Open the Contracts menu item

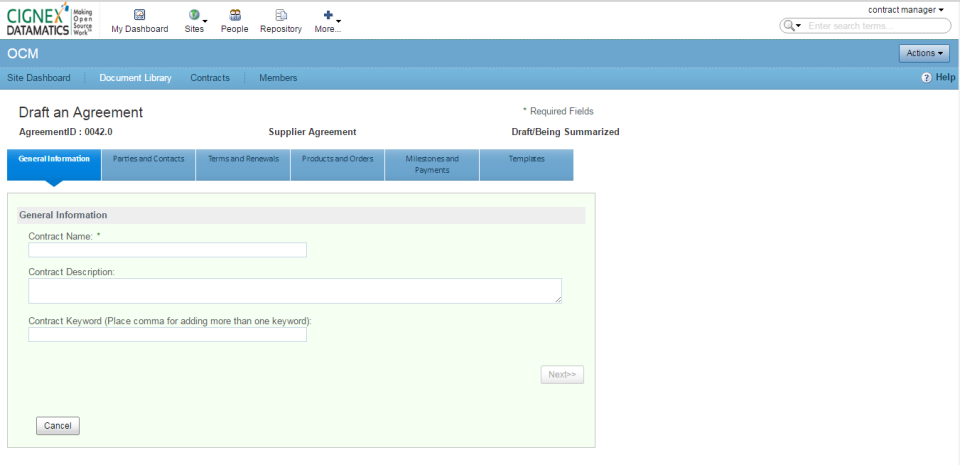pos(210,78)
